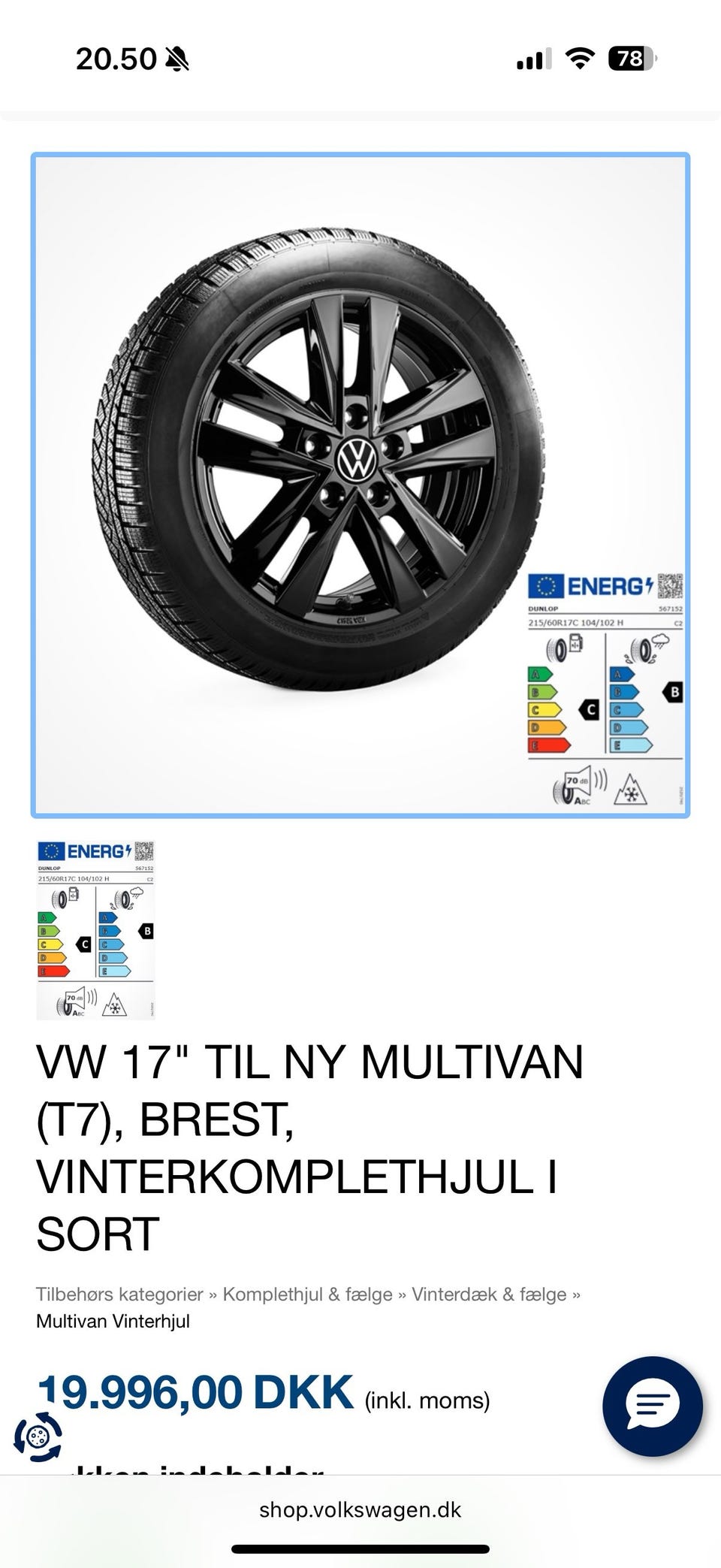Navigate to Vinterdæk & fælge breadcrumb
721x1568 pixels.
(x=488, y=1294)
